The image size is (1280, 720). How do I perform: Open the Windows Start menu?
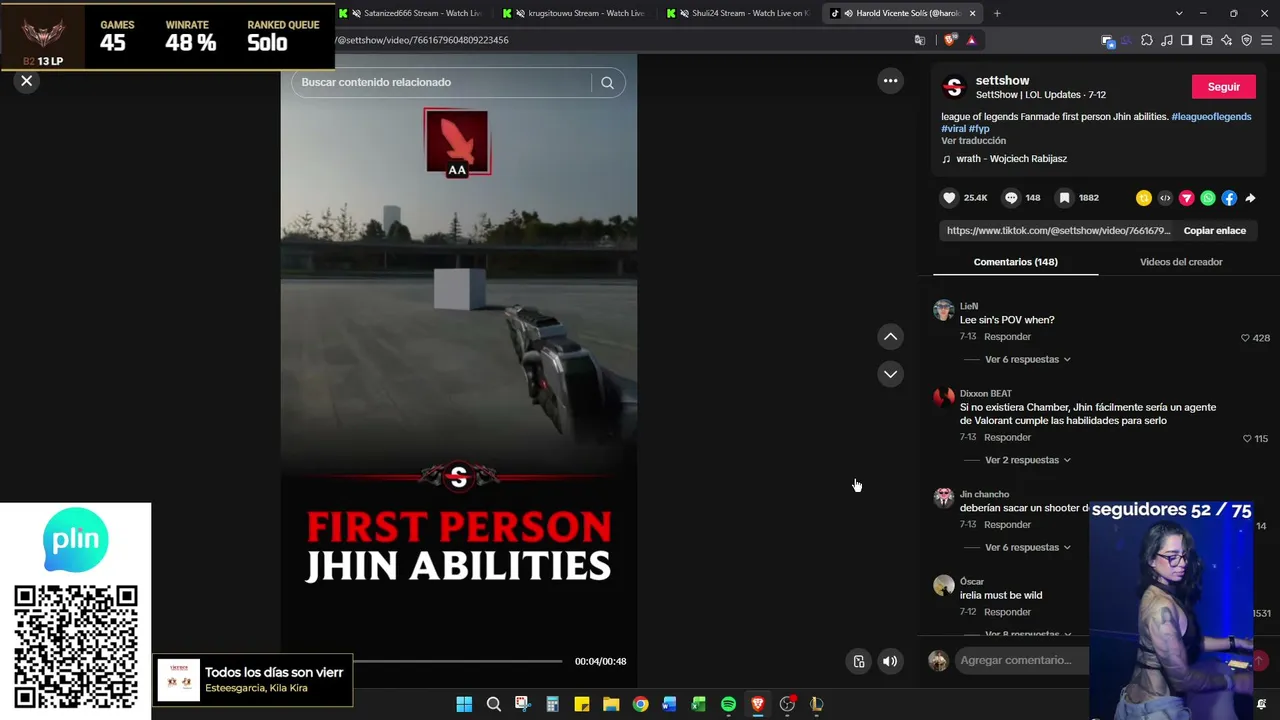coord(464,704)
